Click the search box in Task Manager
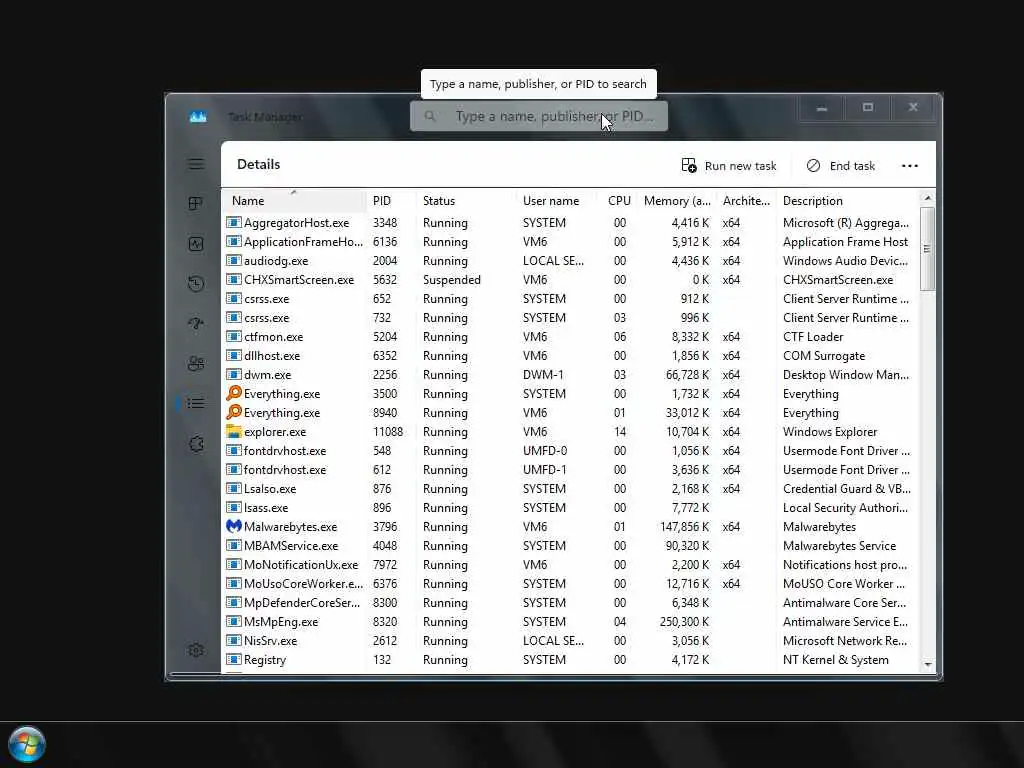 coord(539,116)
